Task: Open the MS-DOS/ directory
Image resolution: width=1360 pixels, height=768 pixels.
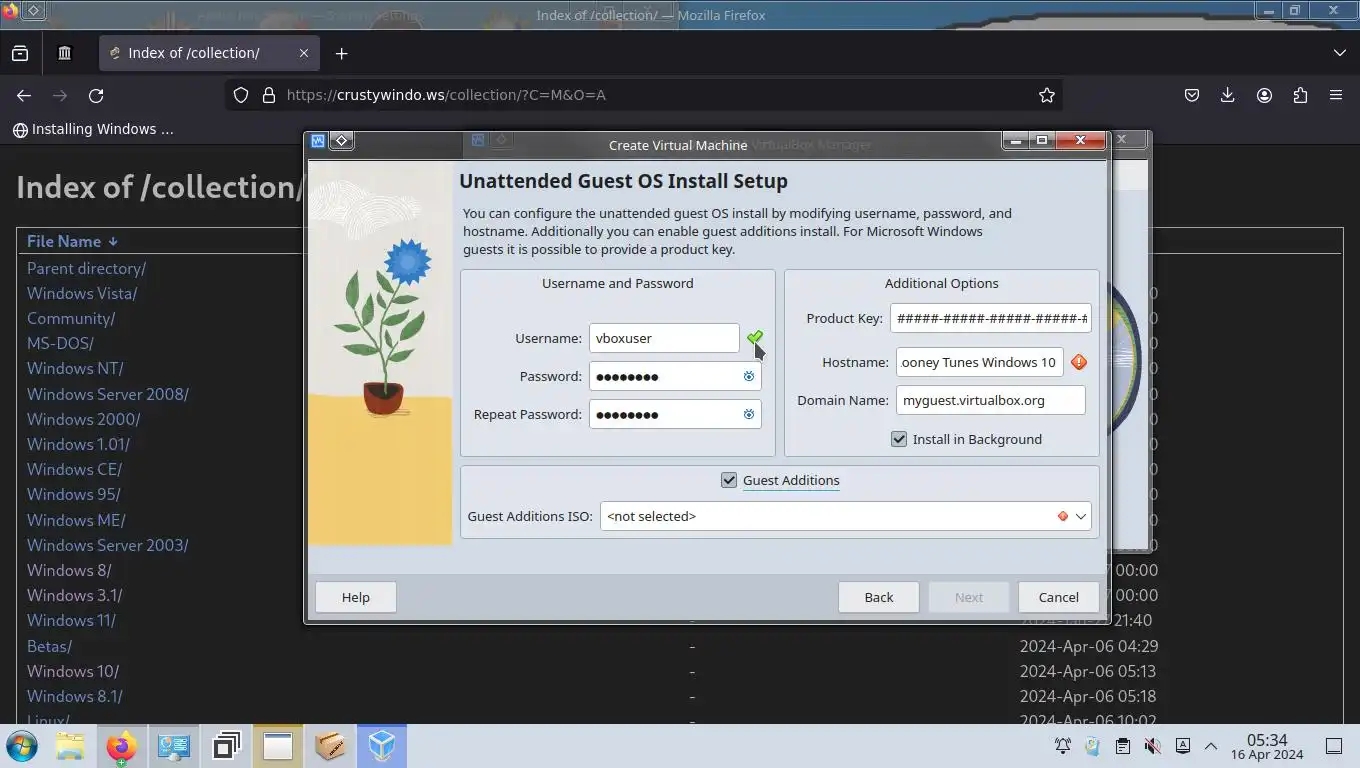Action: 60,343
